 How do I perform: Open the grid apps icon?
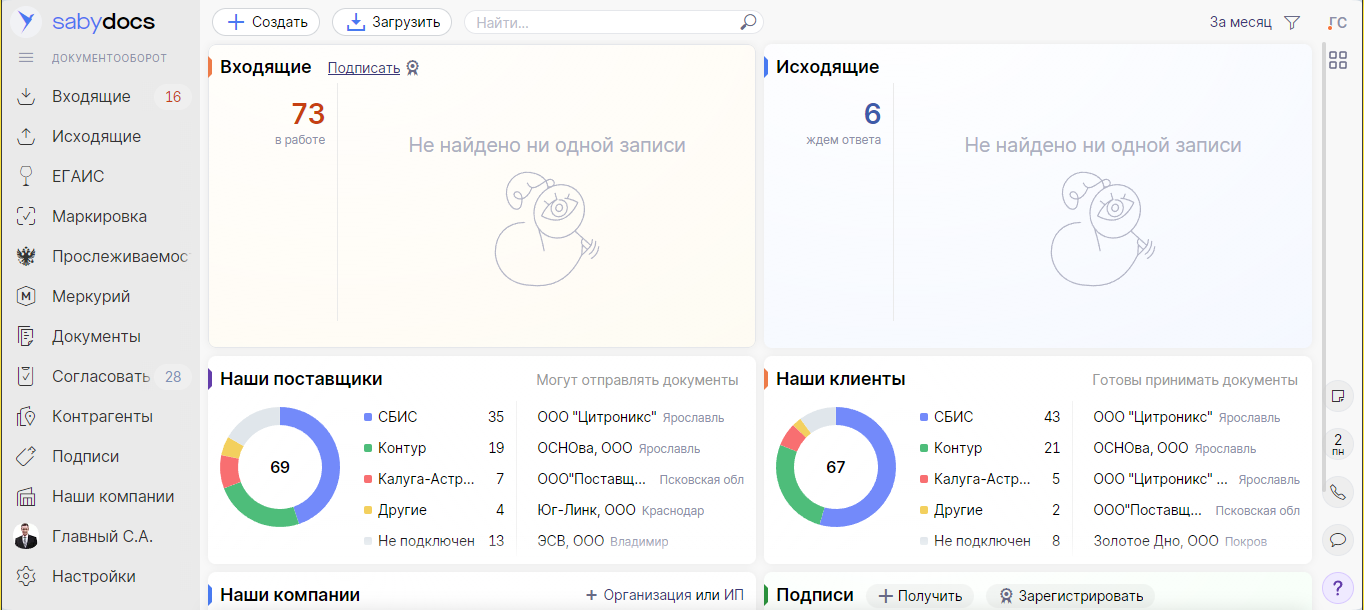[x=1338, y=60]
